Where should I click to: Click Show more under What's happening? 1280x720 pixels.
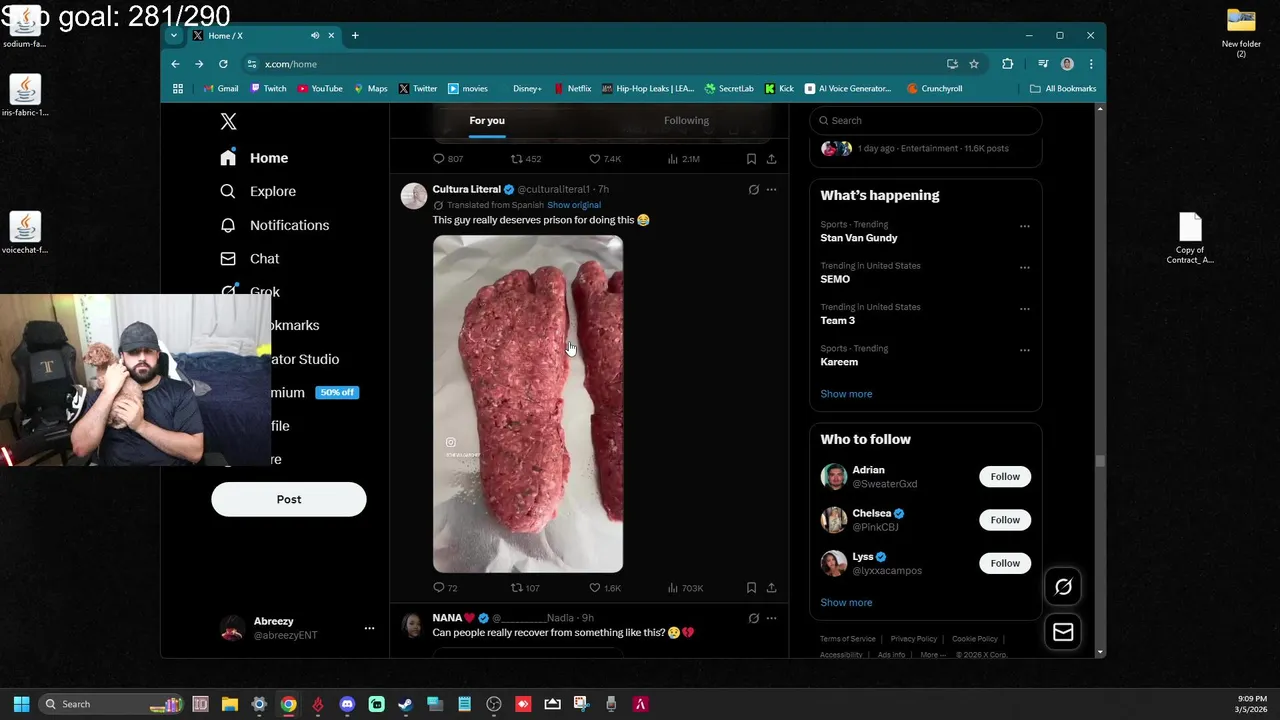[x=846, y=394]
